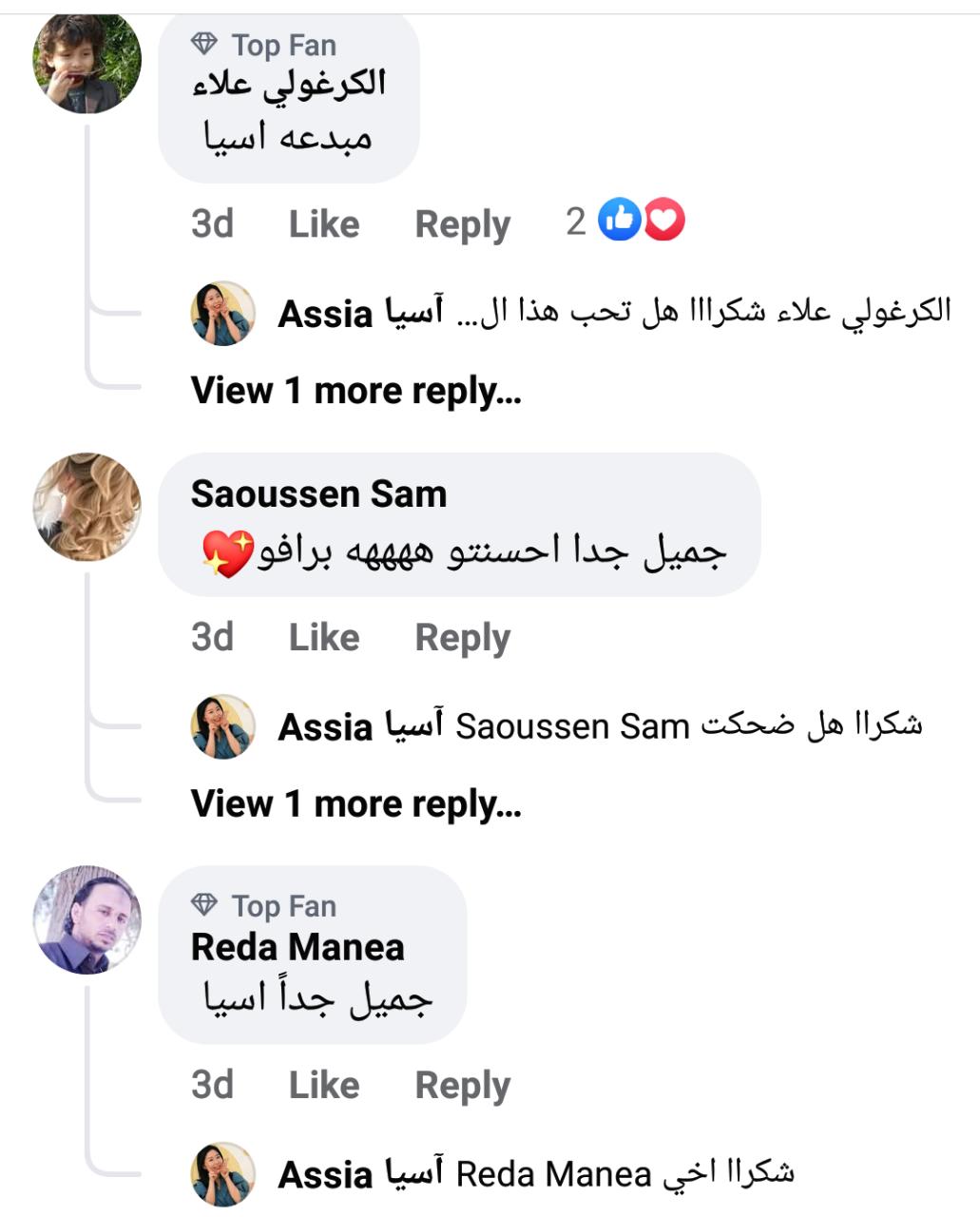Click the Top Fan diamond badge above Reda Manea

click(204, 905)
